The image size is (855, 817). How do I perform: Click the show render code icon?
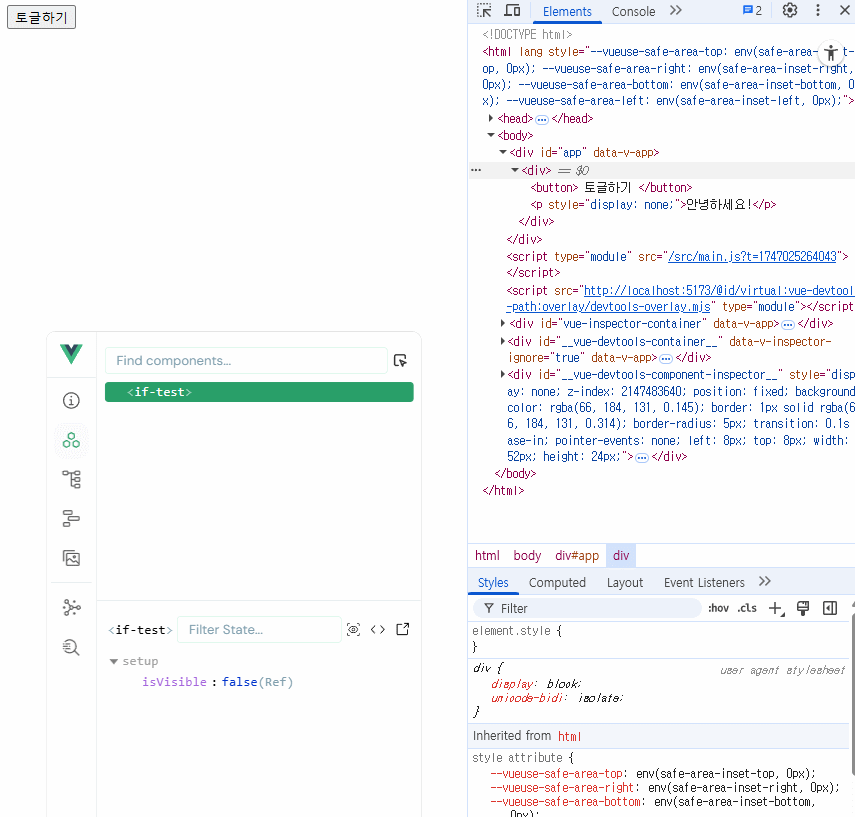tap(378, 630)
